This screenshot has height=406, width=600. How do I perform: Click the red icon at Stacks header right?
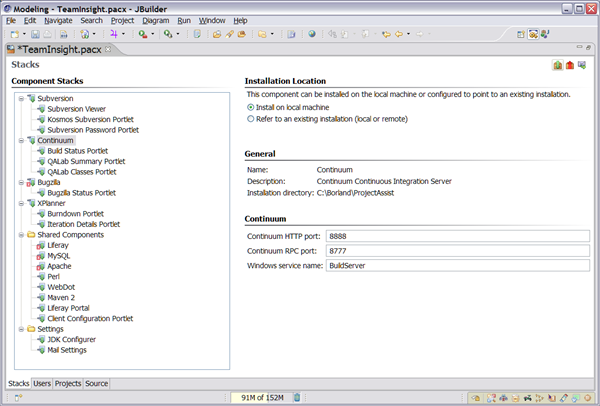click(569, 66)
